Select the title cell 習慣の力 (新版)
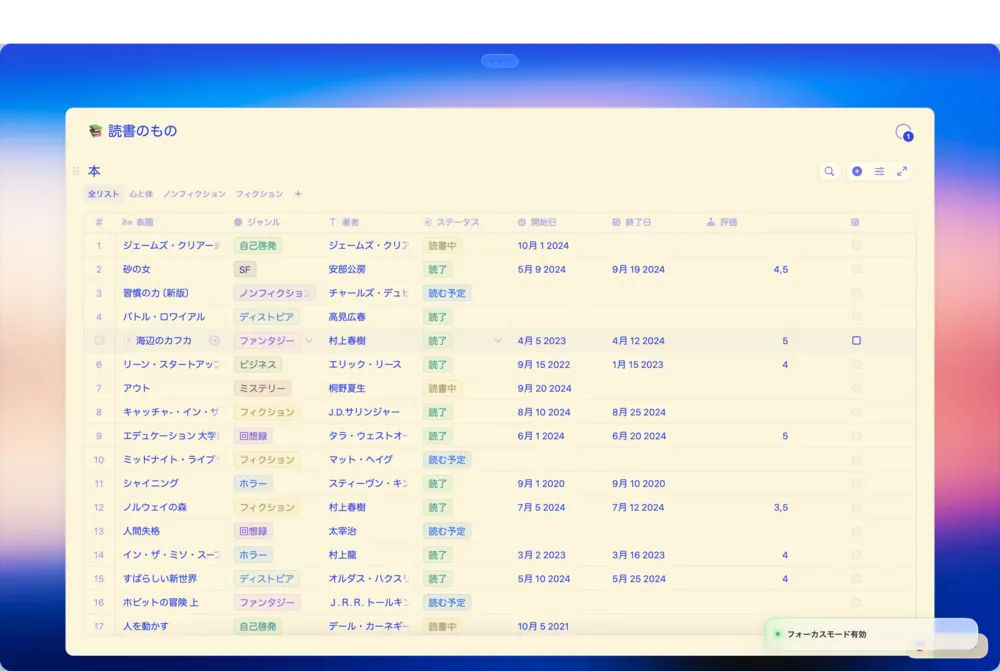Screen dimensions: 1000x671 [156, 293]
